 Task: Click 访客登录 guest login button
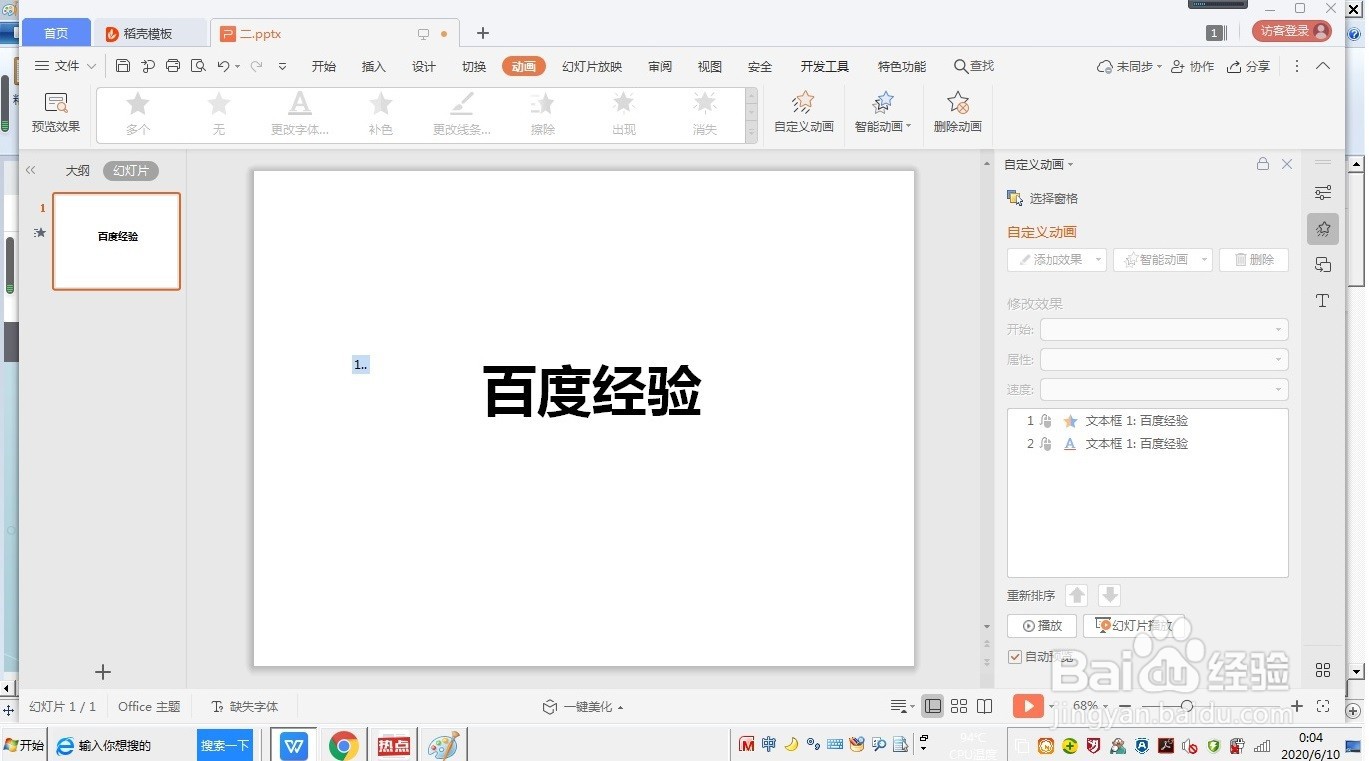pos(1292,31)
